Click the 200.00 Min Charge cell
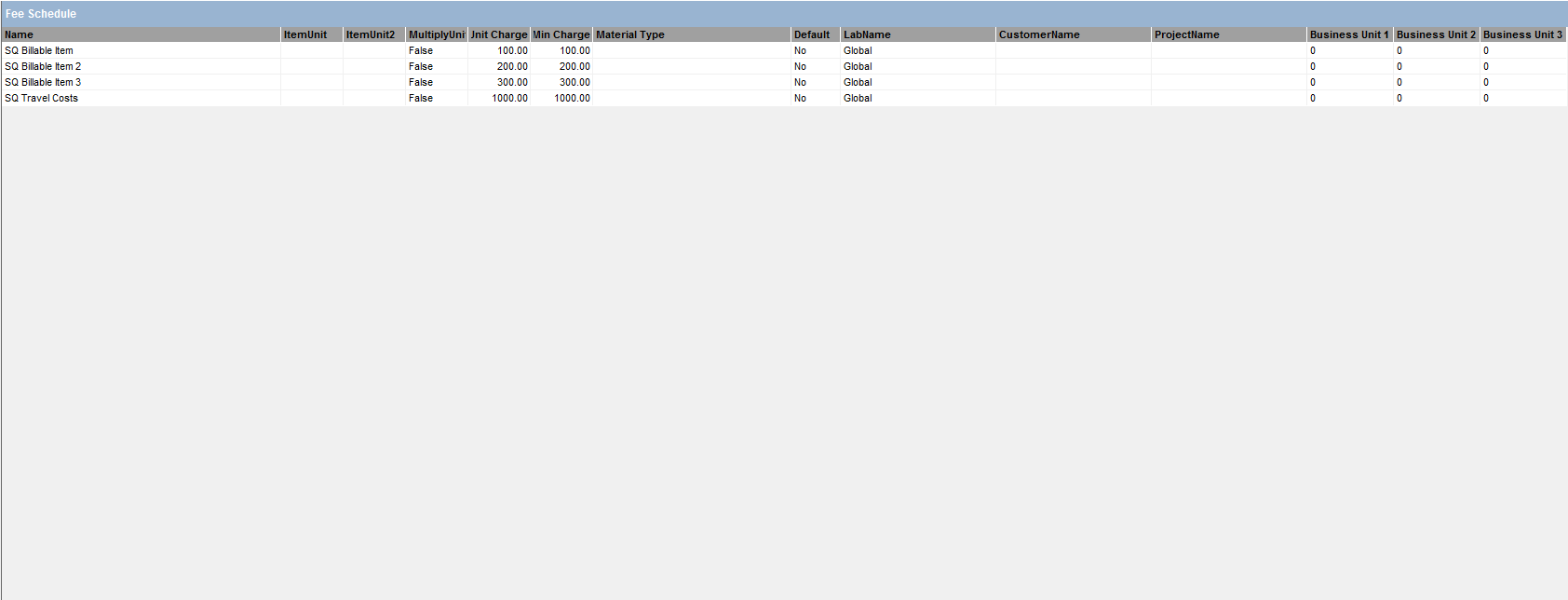The width and height of the screenshot is (1568, 600). [x=574, y=66]
